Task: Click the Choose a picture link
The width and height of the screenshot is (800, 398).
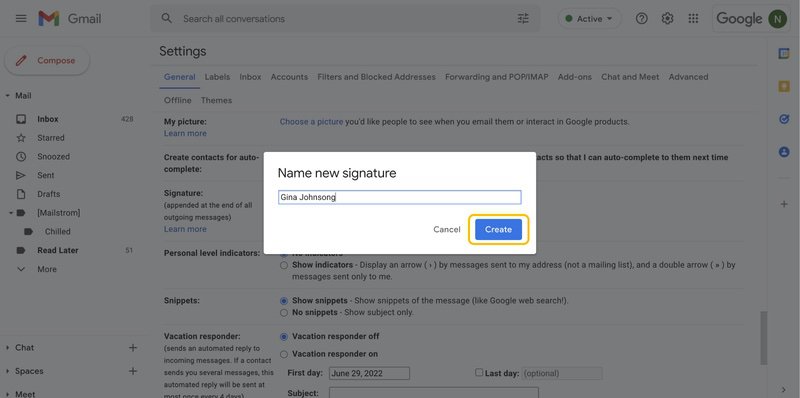Action: click(x=311, y=122)
